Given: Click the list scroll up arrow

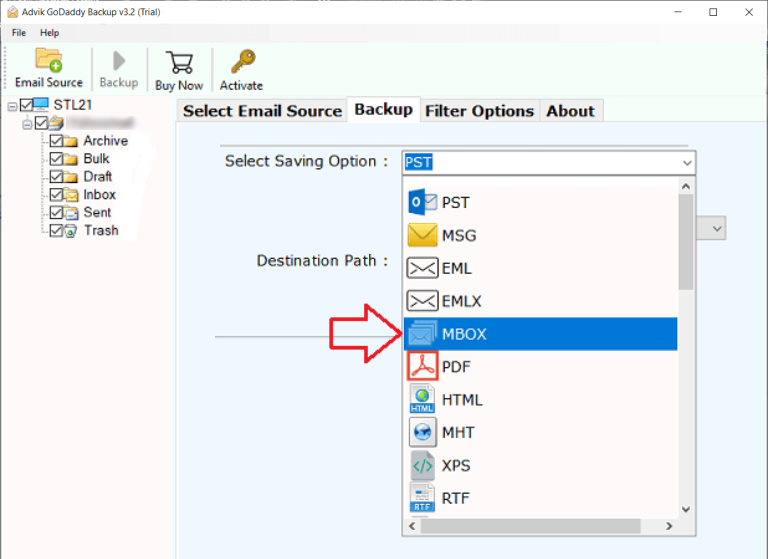Looking at the screenshot, I should coord(686,186).
